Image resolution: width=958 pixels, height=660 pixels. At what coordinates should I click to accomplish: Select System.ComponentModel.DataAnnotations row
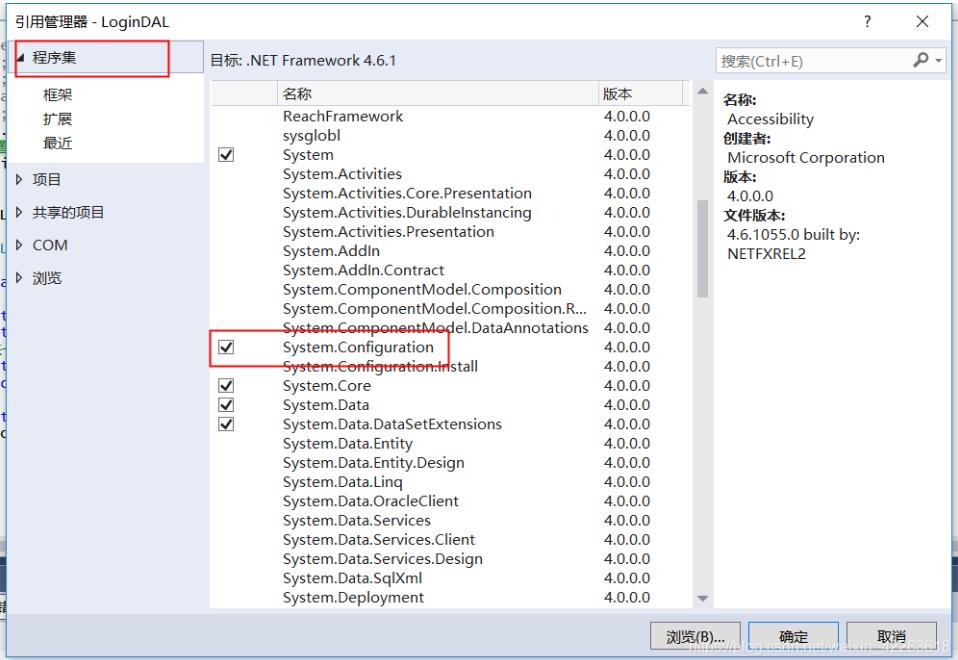tap(451, 328)
